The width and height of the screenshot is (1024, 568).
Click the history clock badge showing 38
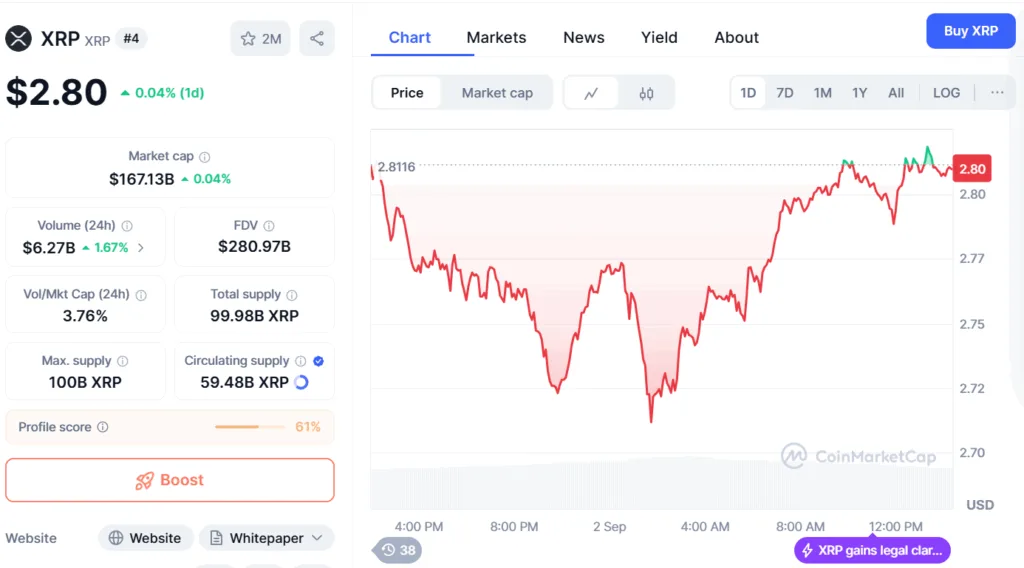point(398,550)
